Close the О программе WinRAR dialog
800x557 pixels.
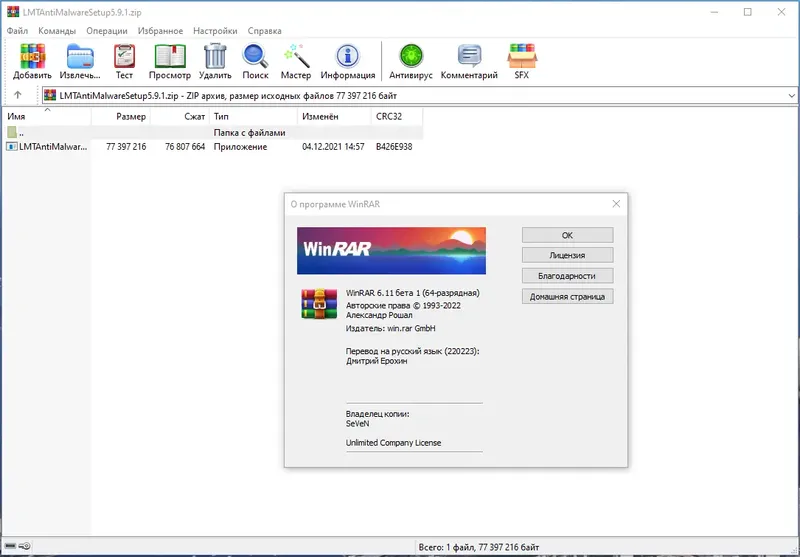pyautogui.click(x=616, y=204)
